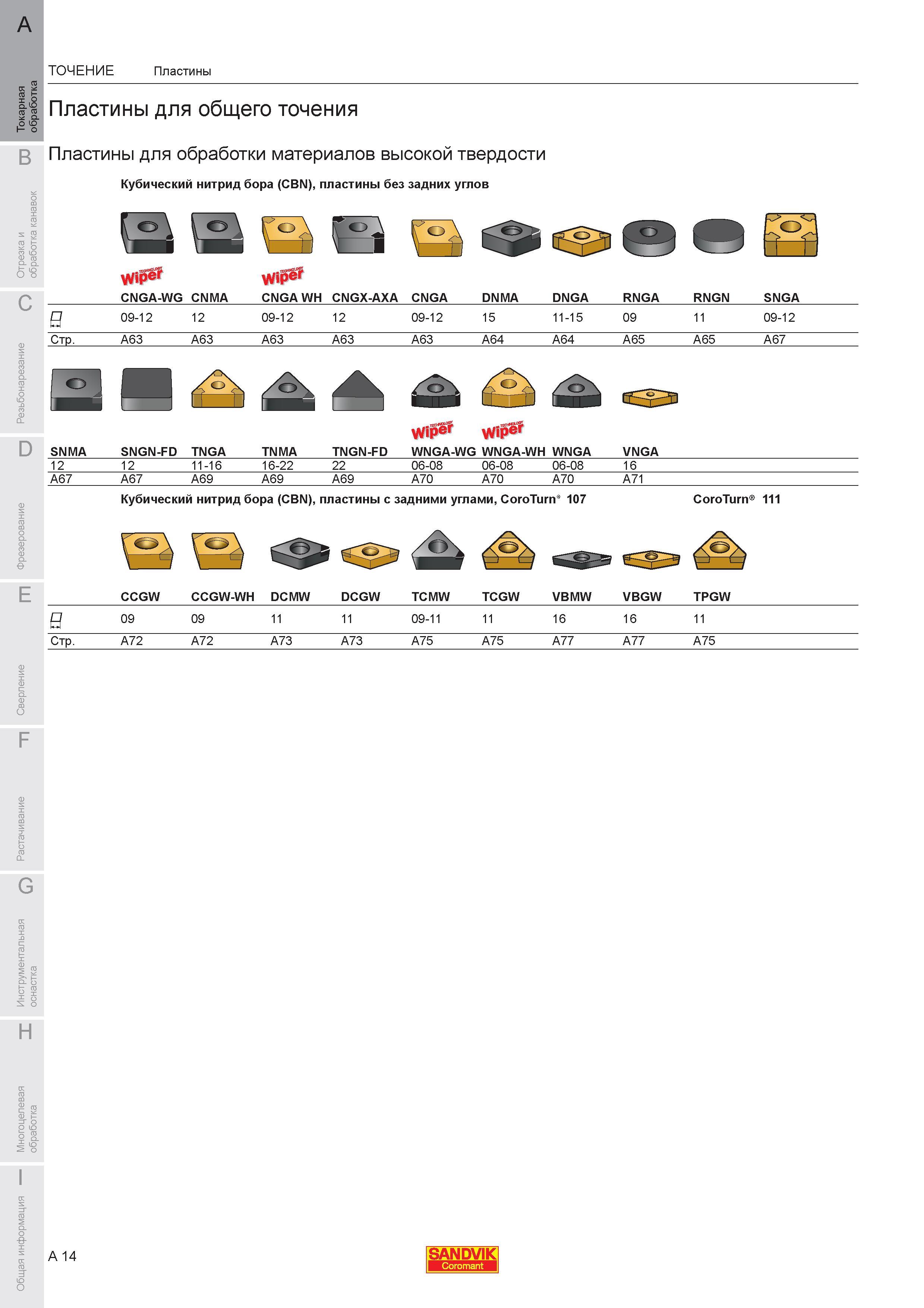This screenshot has height=1308, width=924.
Task: Click the gold CCGW insert image
Action: [x=147, y=550]
